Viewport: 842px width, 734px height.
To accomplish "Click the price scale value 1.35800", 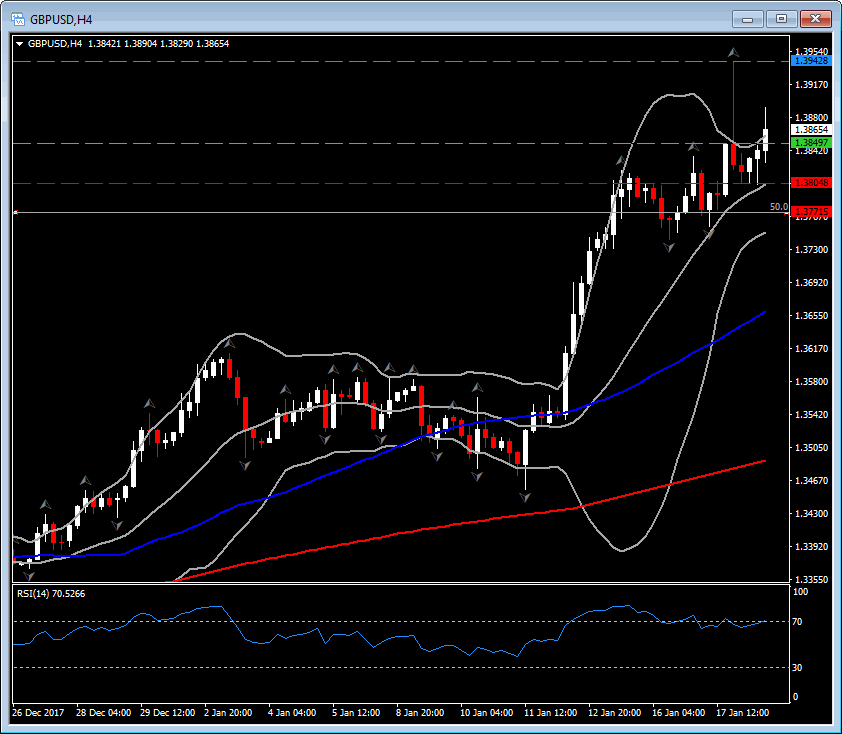I will tap(811, 382).
